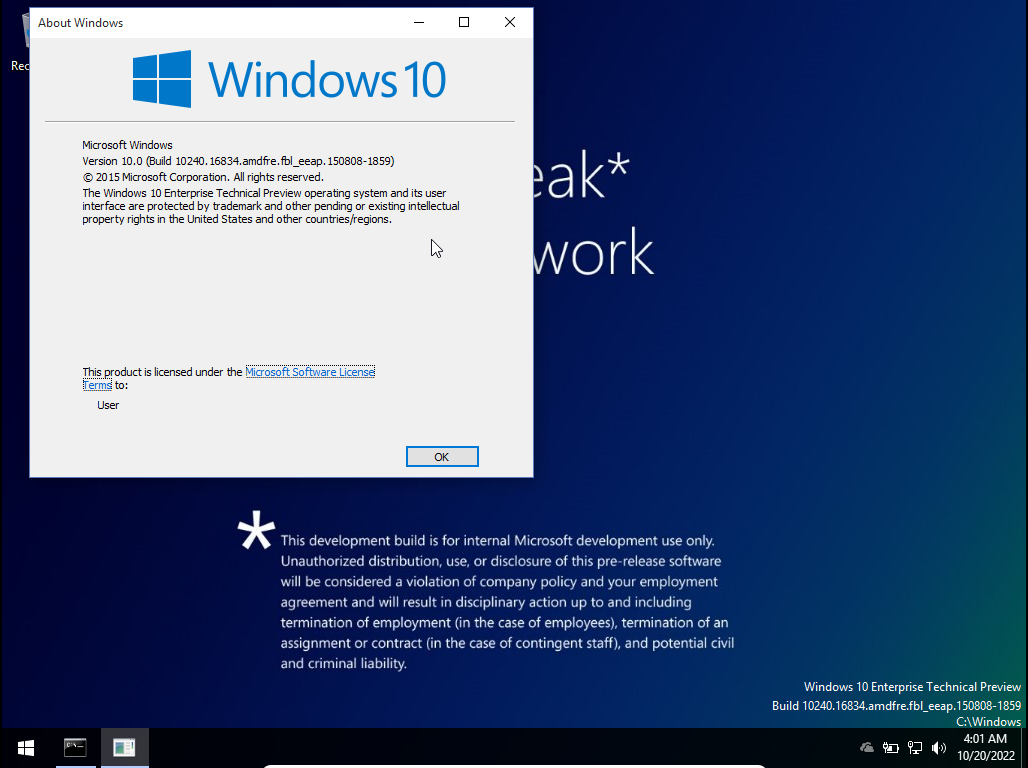Close the About Windows dialog
The width and height of the screenshot is (1028, 768).
[510, 22]
